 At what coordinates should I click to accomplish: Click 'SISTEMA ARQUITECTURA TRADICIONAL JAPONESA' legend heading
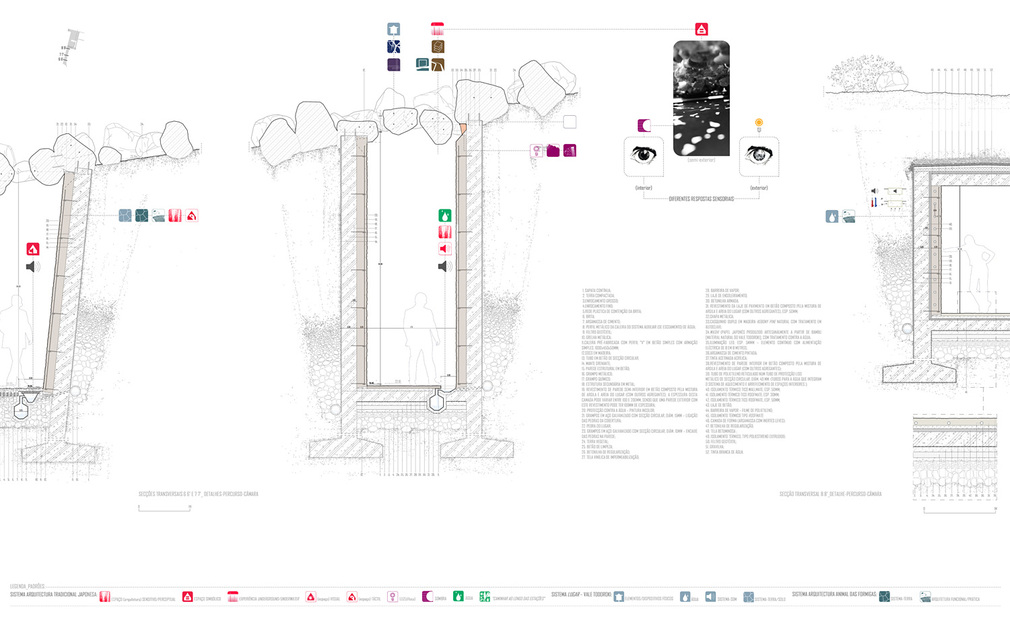tap(53, 595)
